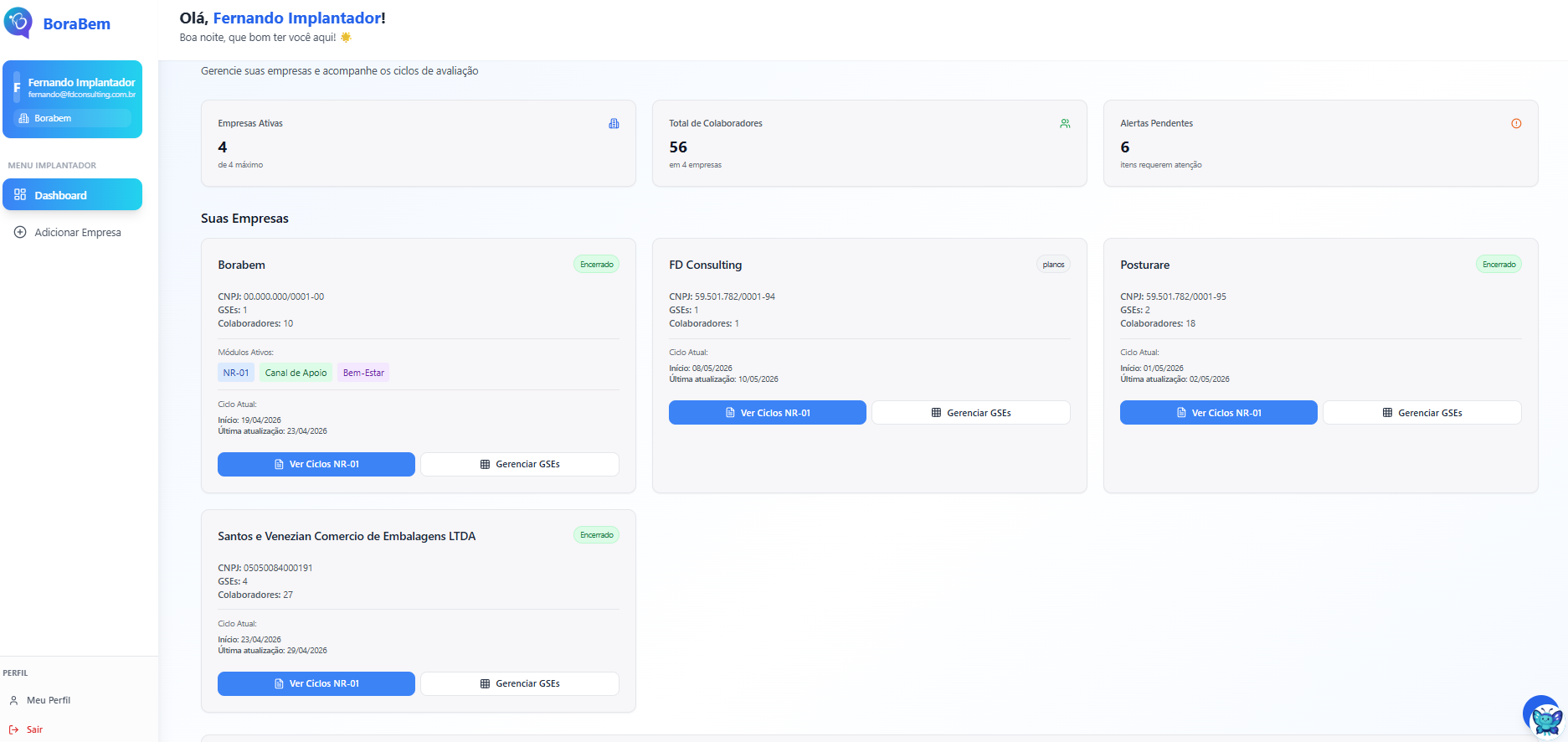Image resolution: width=1568 pixels, height=742 pixels.
Task: Click the Posturare company name heading
Action: click(1145, 265)
